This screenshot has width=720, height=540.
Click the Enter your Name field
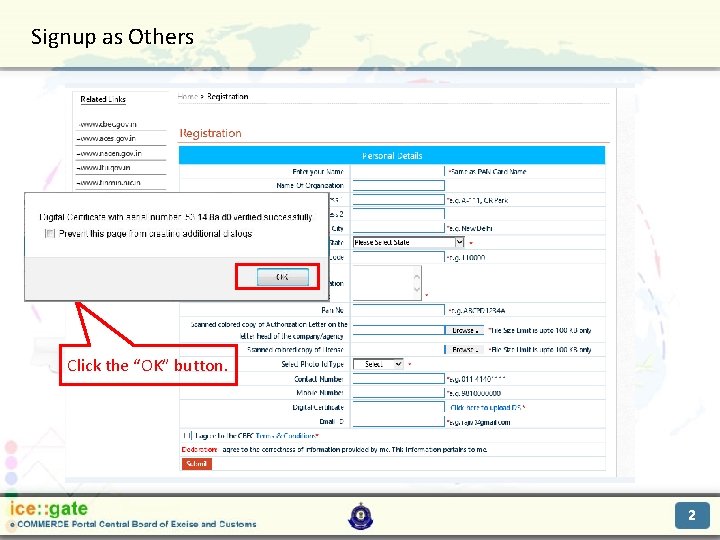tap(398, 171)
